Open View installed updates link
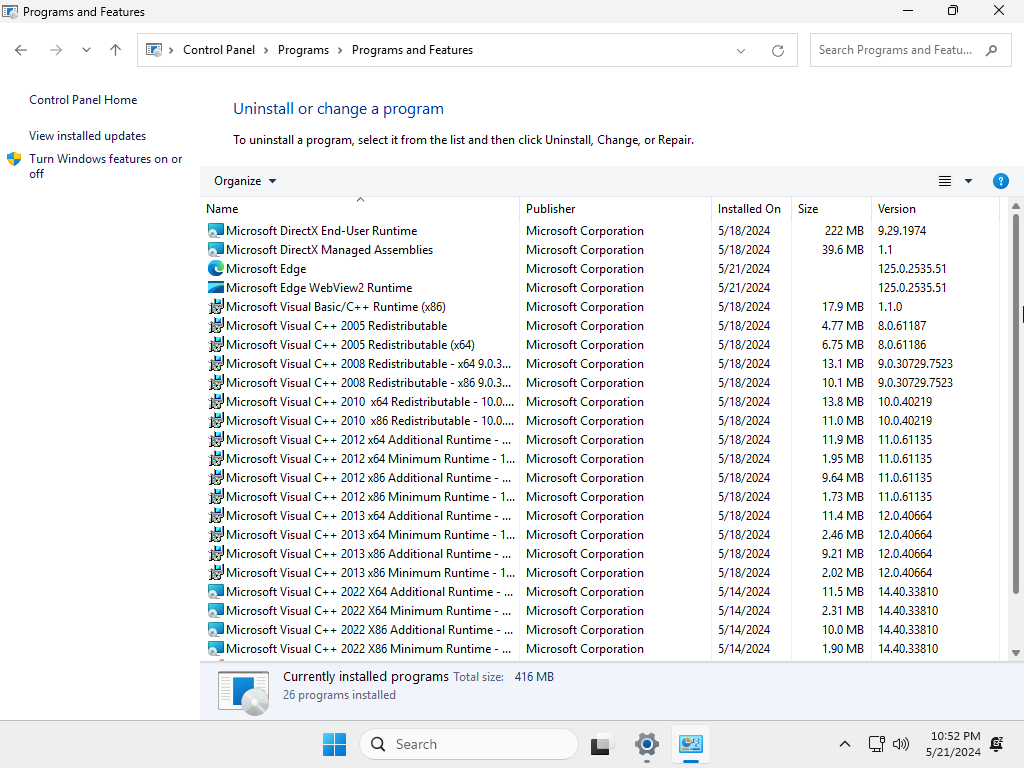Viewport: 1024px width, 768px height. [88, 136]
